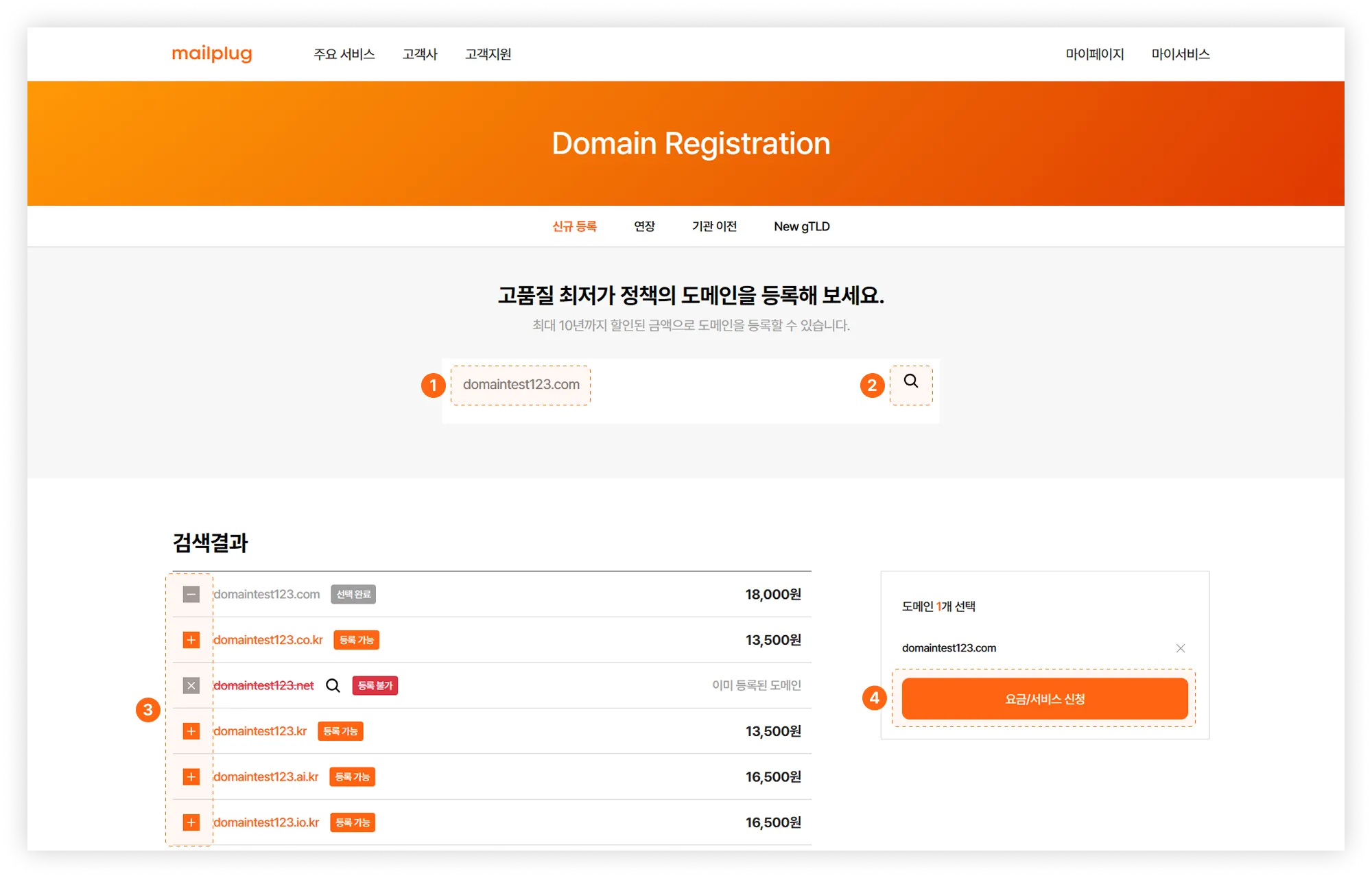
Task: Deselect domaintest123.com using minus icon
Action: click(191, 594)
